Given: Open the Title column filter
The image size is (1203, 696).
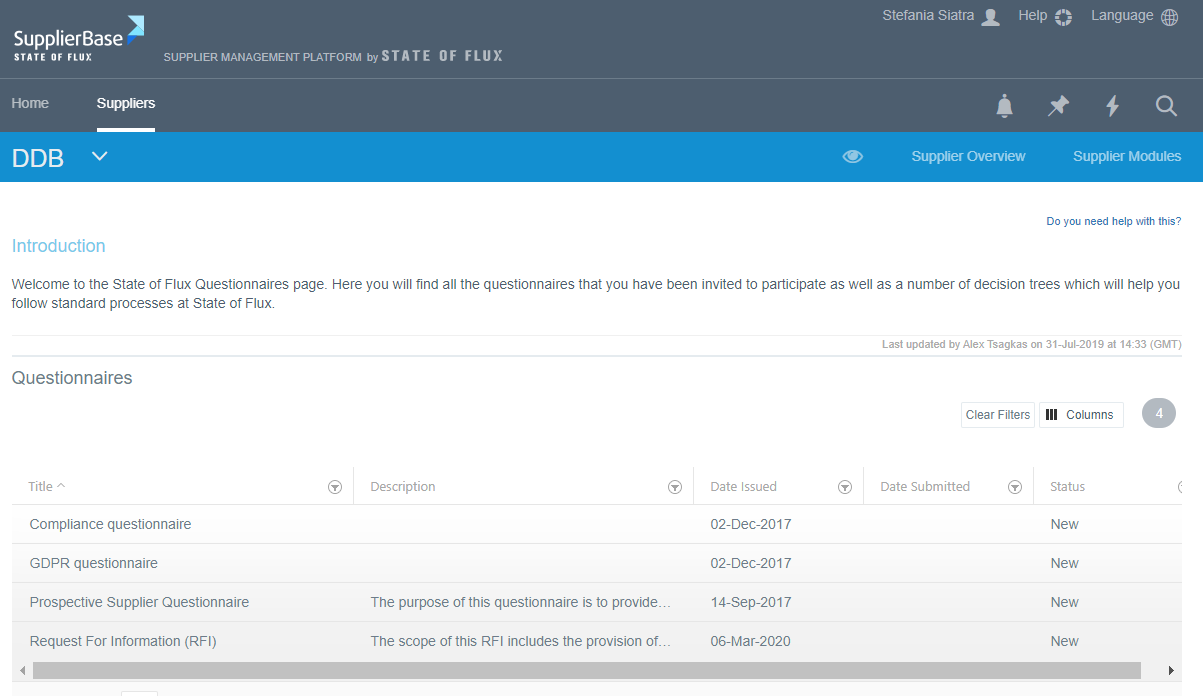Looking at the screenshot, I should tap(335, 487).
